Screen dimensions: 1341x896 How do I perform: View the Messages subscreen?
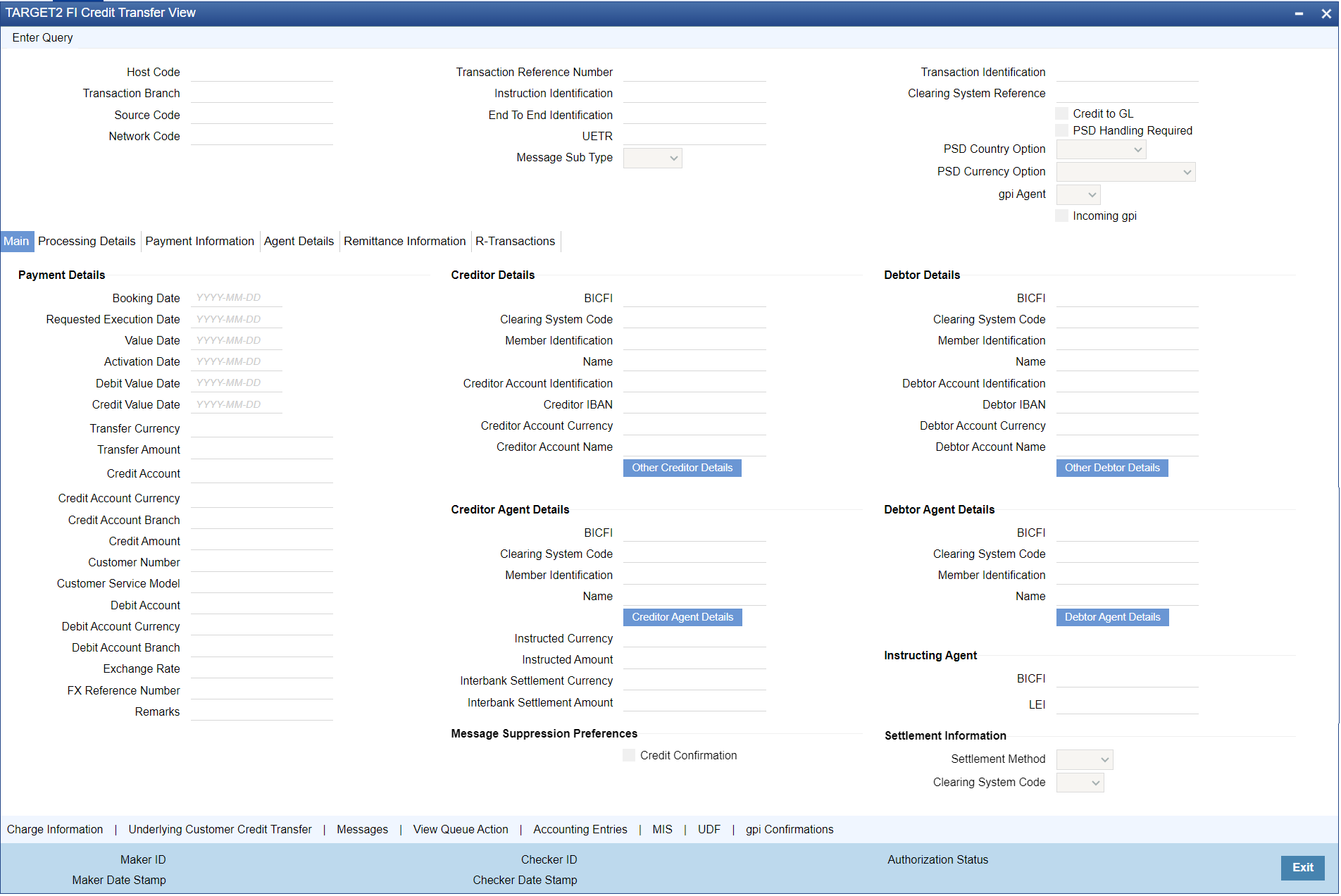(x=362, y=830)
